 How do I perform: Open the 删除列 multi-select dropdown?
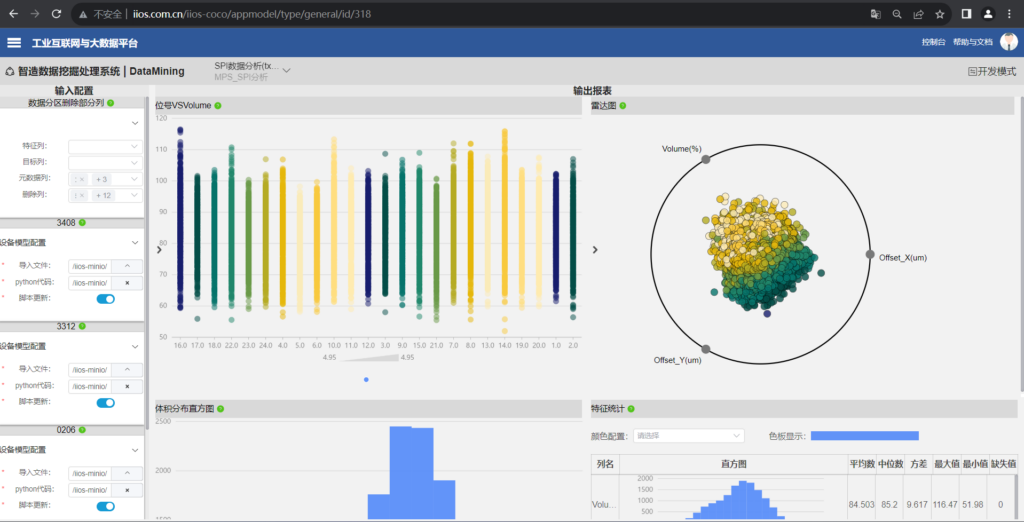click(x=105, y=195)
